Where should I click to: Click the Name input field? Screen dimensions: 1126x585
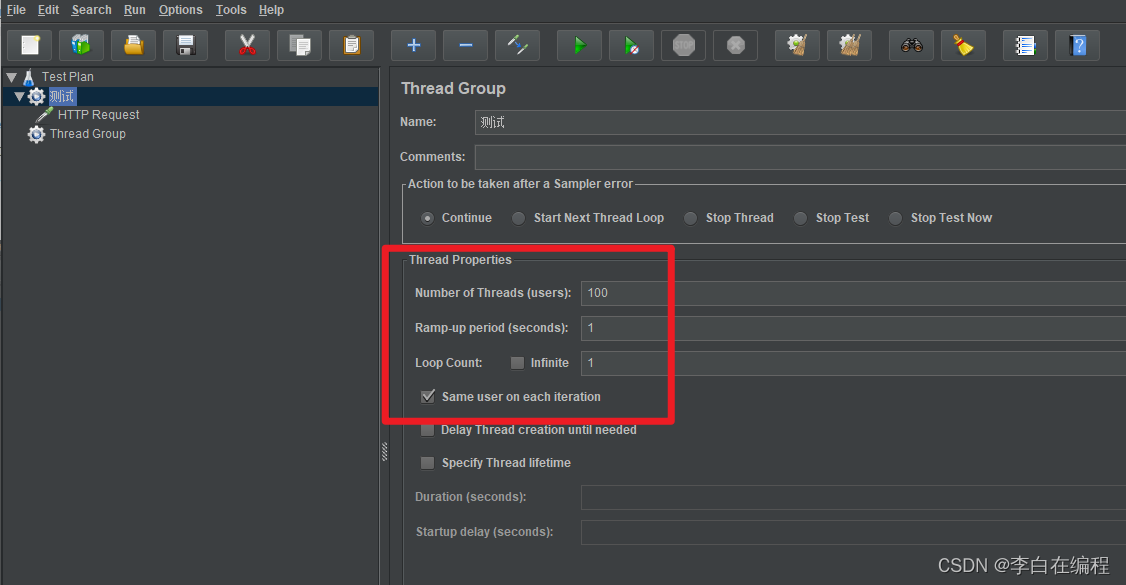click(x=800, y=123)
